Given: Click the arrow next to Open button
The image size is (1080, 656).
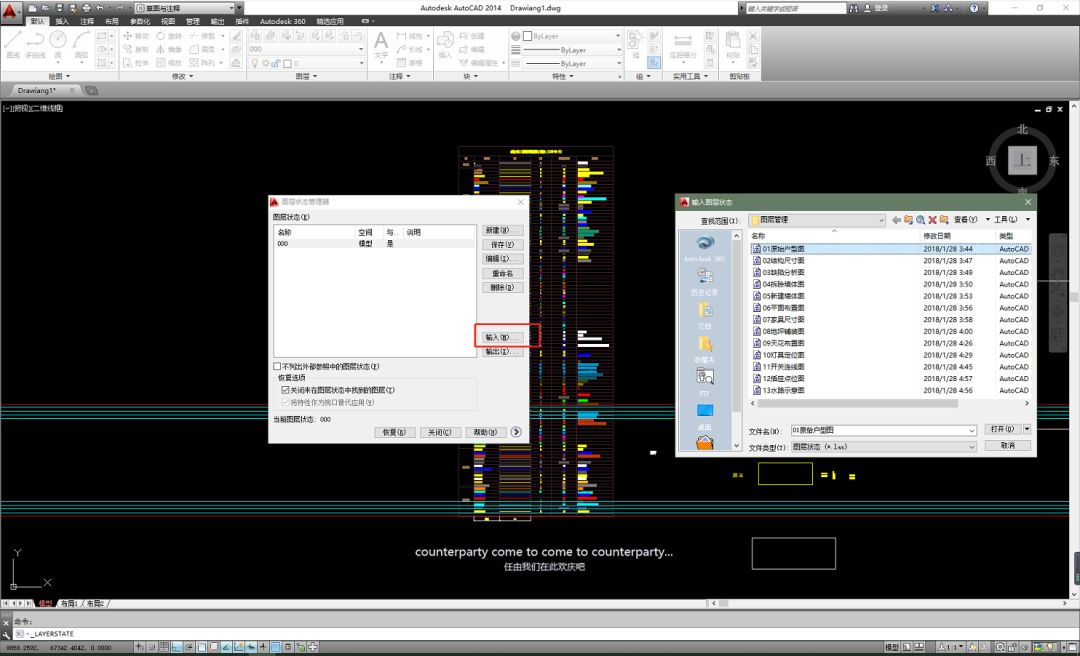Looking at the screenshot, I should 1027,429.
